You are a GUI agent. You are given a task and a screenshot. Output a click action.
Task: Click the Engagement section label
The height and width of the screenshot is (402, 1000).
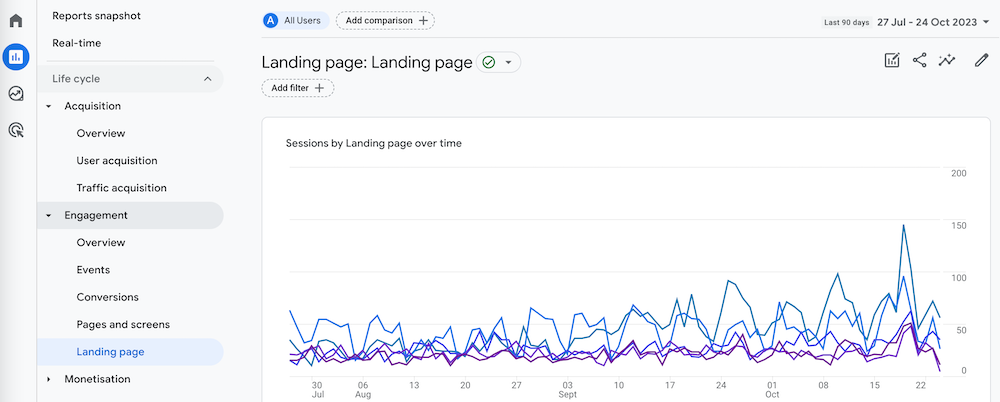click(96, 216)
